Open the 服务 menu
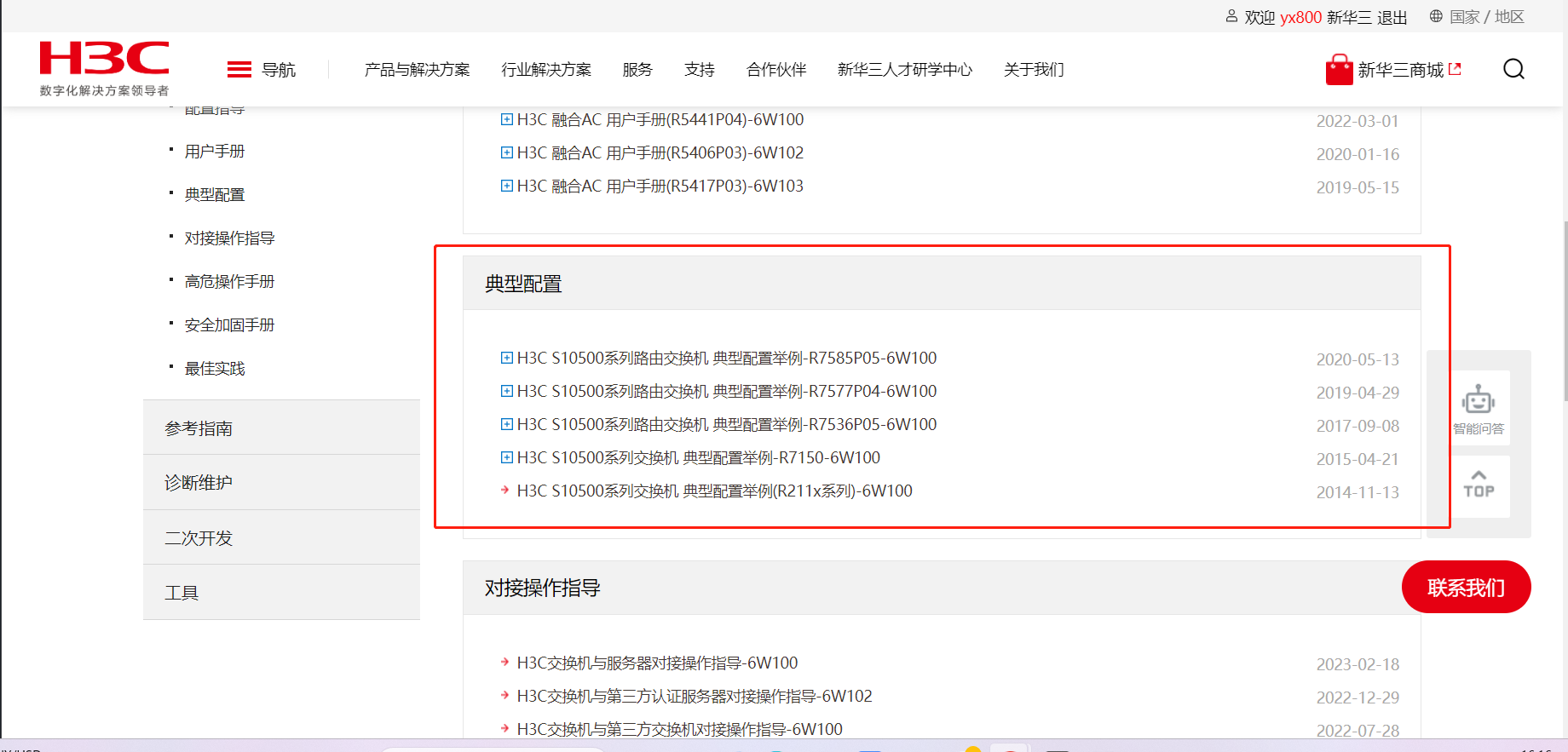Viewport: 1568px width, 752px height. [x=637, y=70]
